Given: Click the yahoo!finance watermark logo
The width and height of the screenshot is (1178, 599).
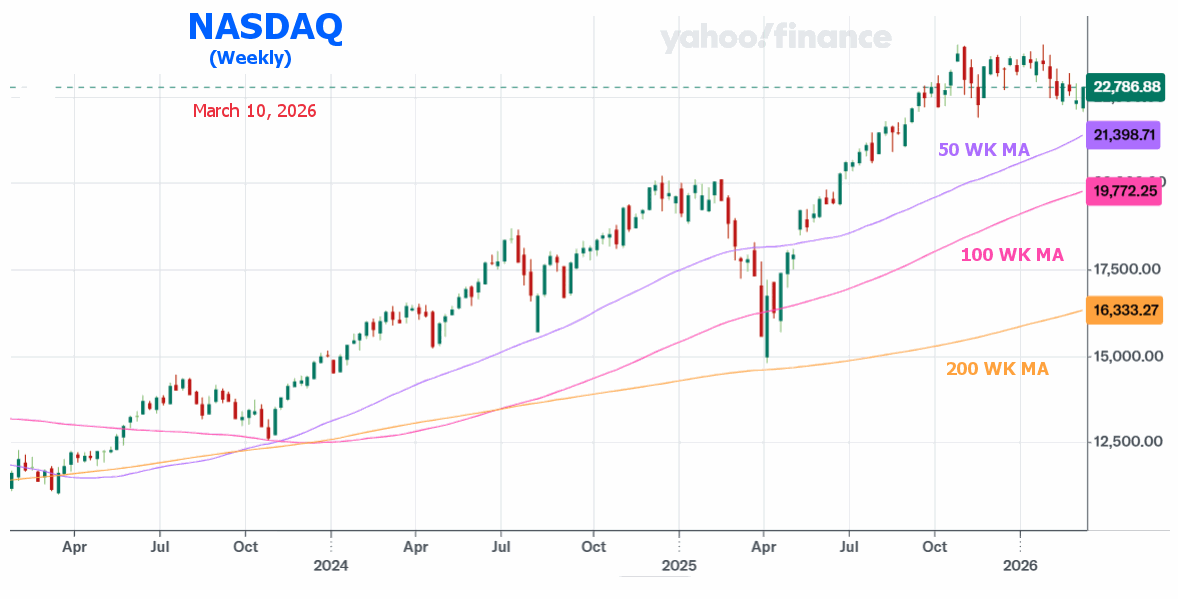Looking at the screenshot, I should (x=775, y=38).
